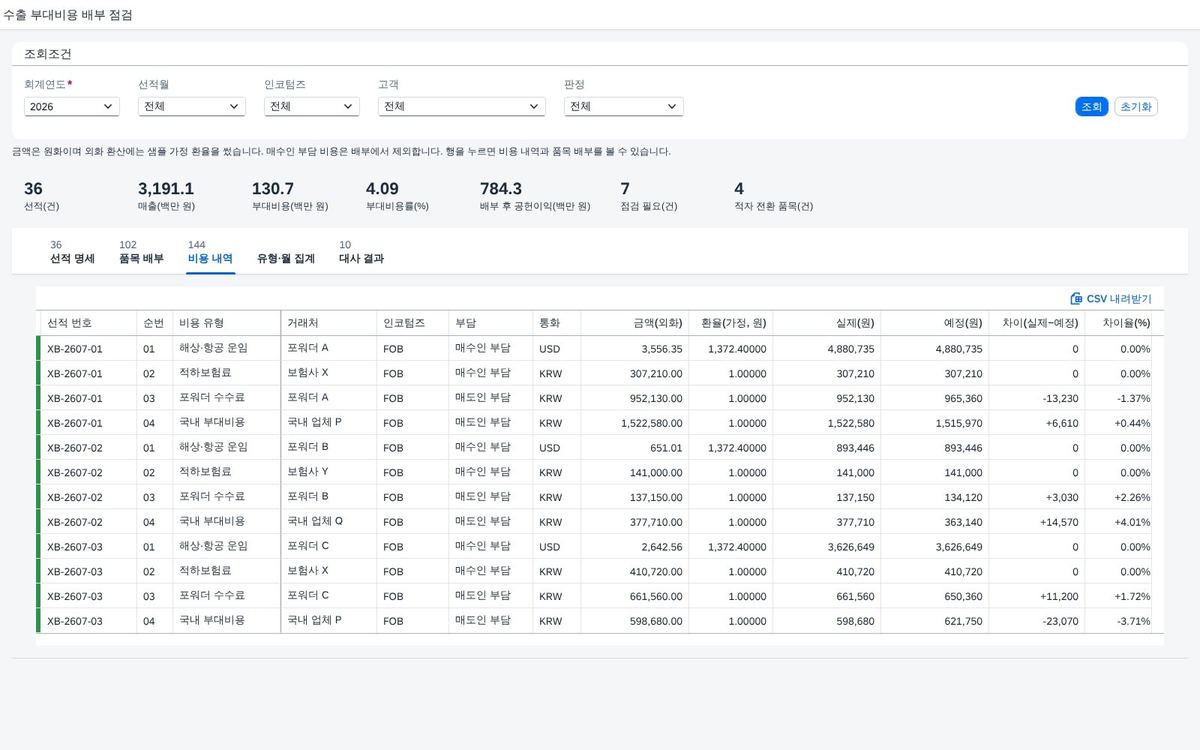Click the 비용 유형 column header

[226, 323]
